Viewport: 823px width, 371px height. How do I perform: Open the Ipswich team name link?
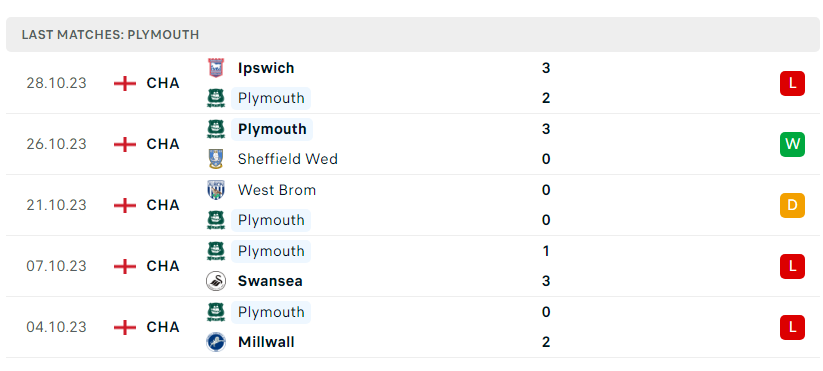point(266,68)
